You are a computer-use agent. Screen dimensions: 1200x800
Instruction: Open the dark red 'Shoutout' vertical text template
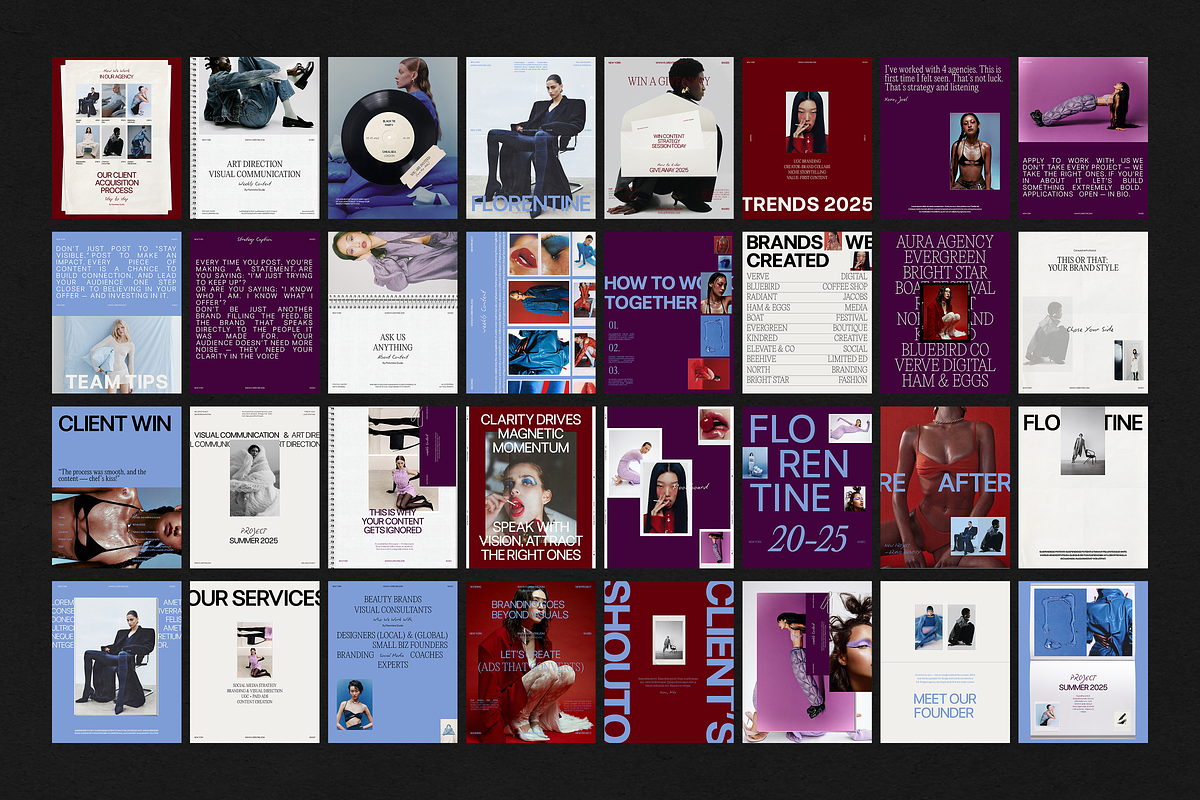pos(669,663)
